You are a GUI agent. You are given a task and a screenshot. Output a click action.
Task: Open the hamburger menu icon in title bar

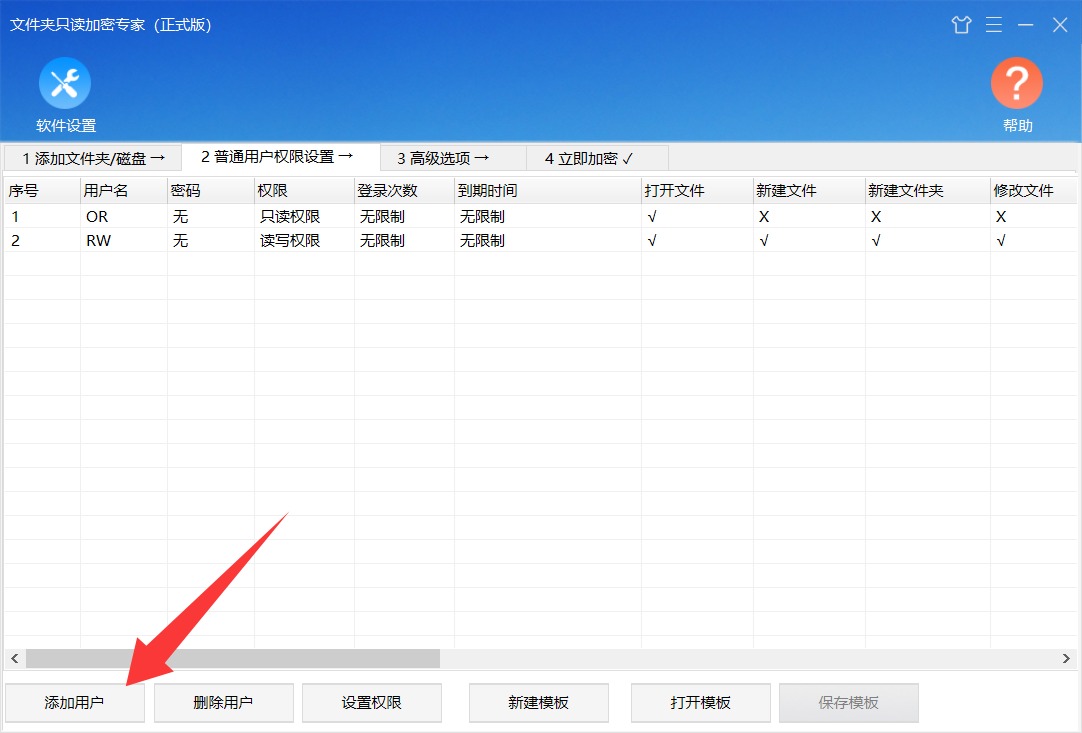click(994, 25)
